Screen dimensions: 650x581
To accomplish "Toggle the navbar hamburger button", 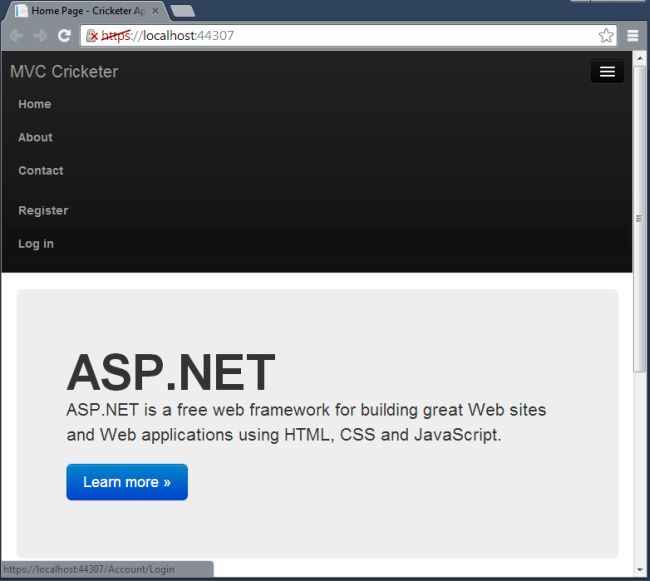I will 607,72.
